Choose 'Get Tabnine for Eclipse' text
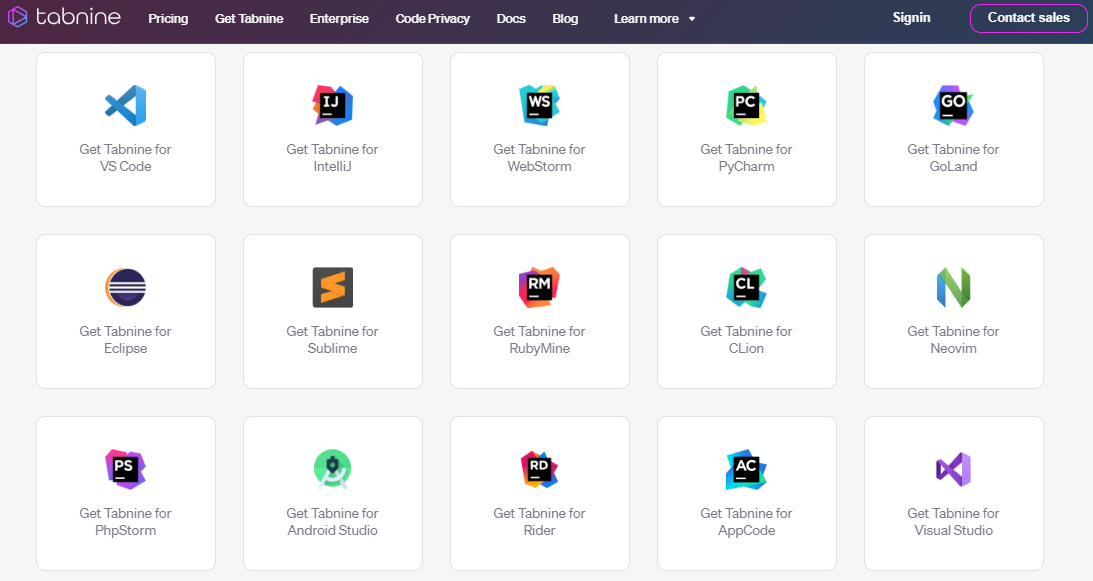The image size is (1093, 581). coord(125,340)
